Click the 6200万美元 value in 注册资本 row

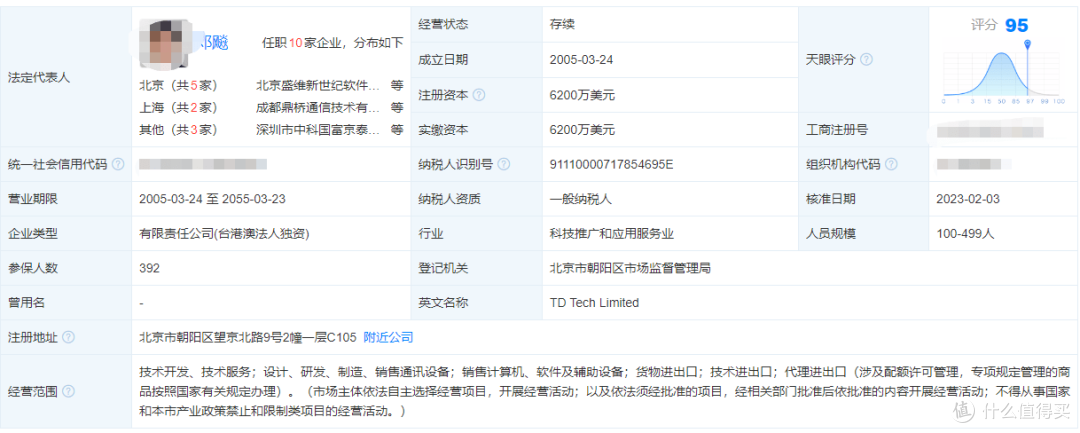tap(582, 95)
